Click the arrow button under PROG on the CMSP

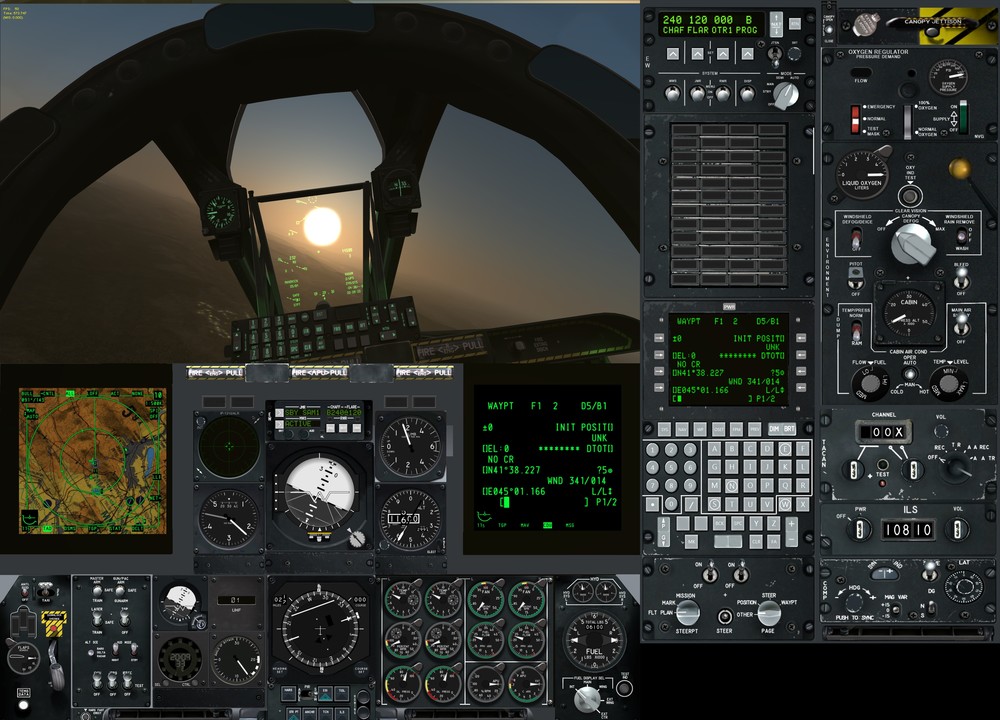(747, 54)
